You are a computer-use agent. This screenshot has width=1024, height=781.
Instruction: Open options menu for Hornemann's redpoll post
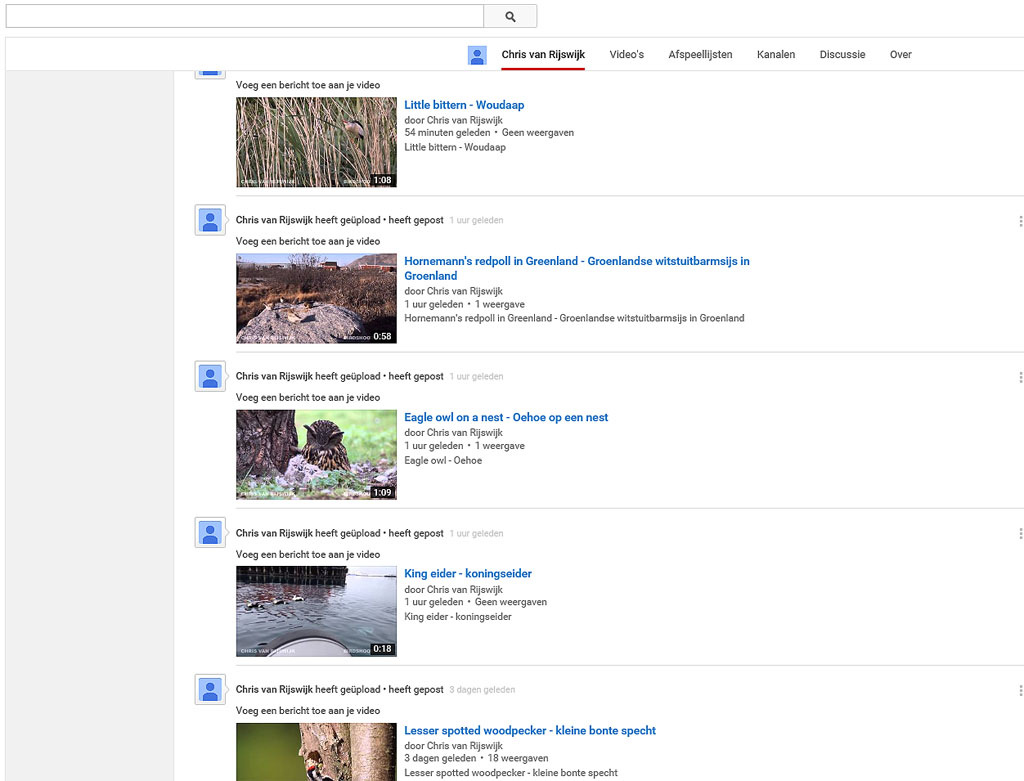[x=1020, y=221]
